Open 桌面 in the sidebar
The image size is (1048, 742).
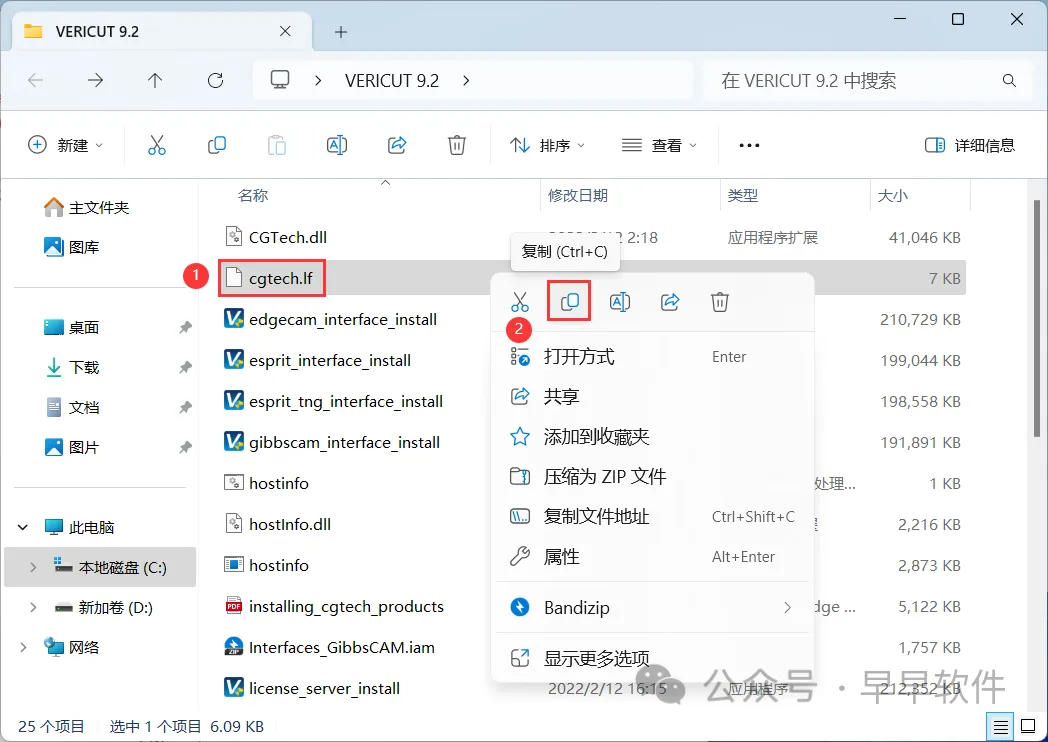pyautogui.click(x=72, y=328)
